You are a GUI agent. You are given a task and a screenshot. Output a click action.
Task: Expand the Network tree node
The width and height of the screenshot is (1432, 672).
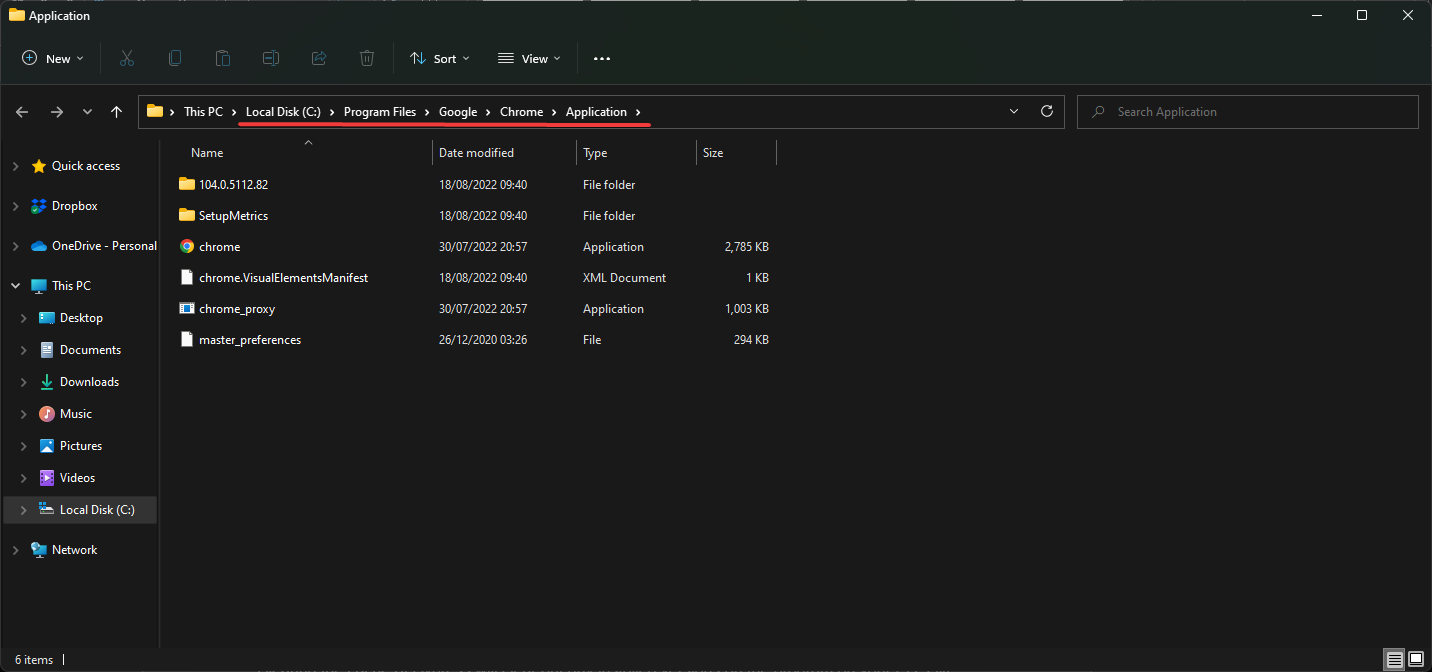(15, 550)
